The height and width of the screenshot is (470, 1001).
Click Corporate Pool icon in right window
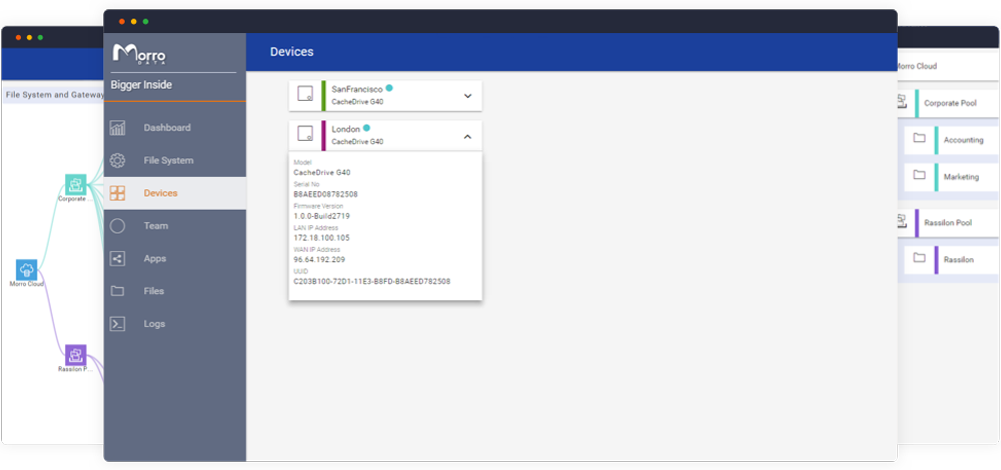[x=901, y=101]
